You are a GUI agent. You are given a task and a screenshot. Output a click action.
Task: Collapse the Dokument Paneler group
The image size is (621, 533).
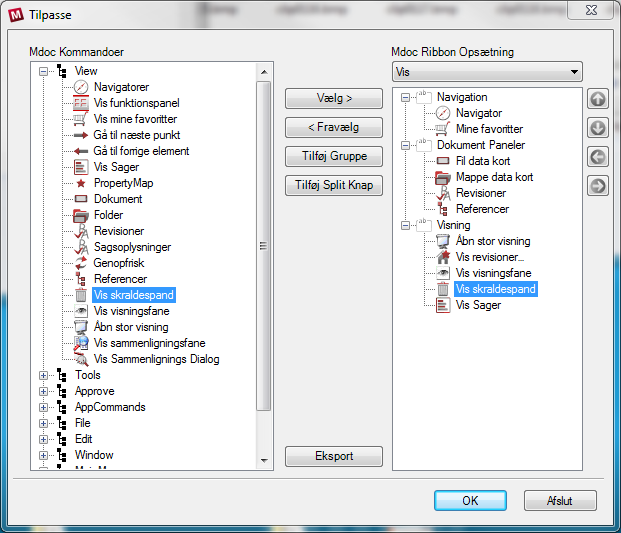[x=405, y=145]
